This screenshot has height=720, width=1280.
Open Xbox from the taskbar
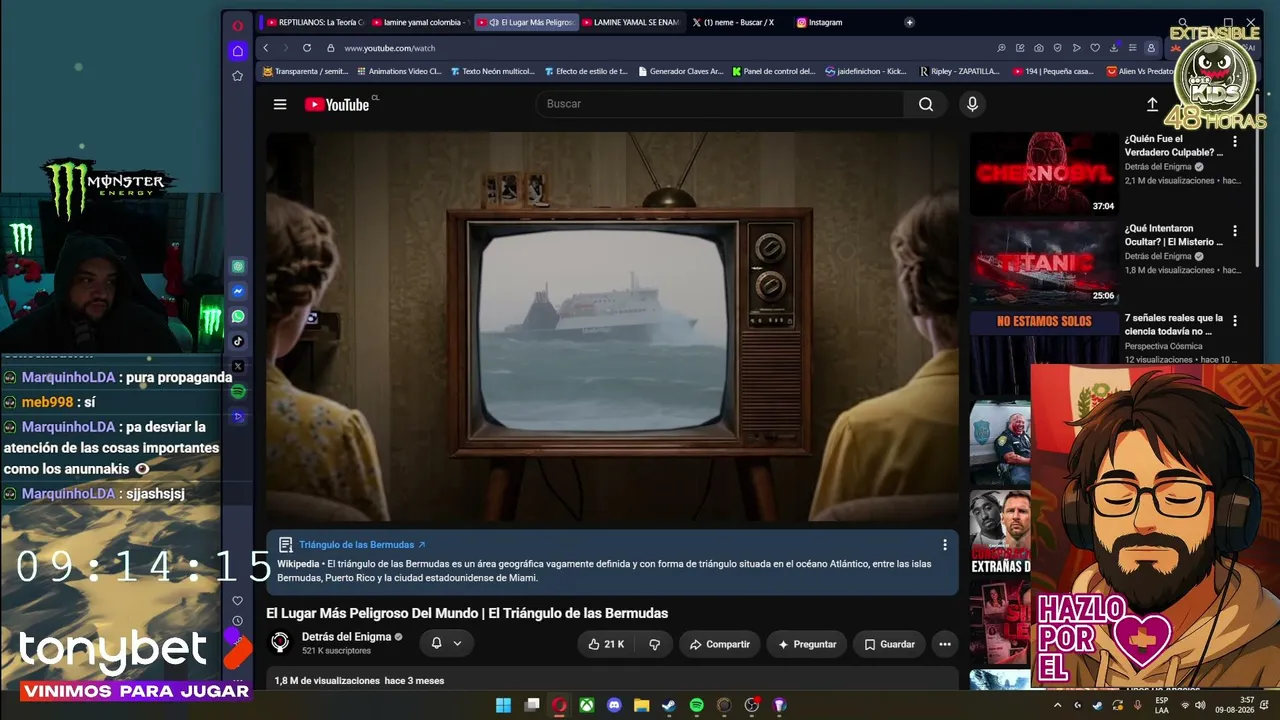(587, 705)
